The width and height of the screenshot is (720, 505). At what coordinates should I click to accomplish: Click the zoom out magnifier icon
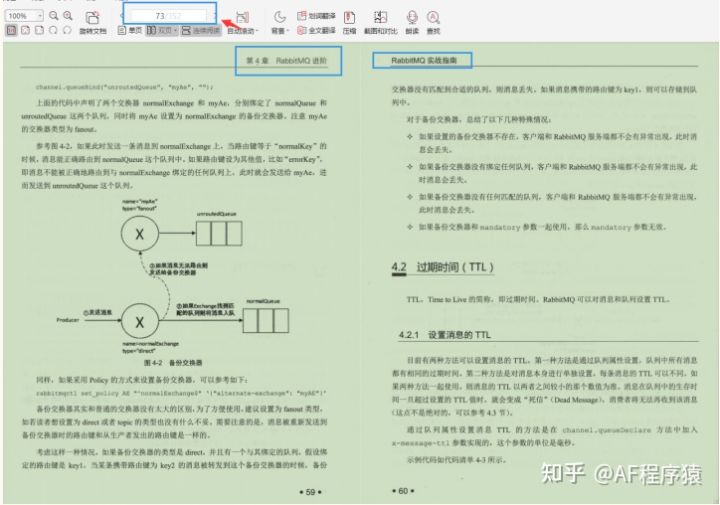point(54,16)
